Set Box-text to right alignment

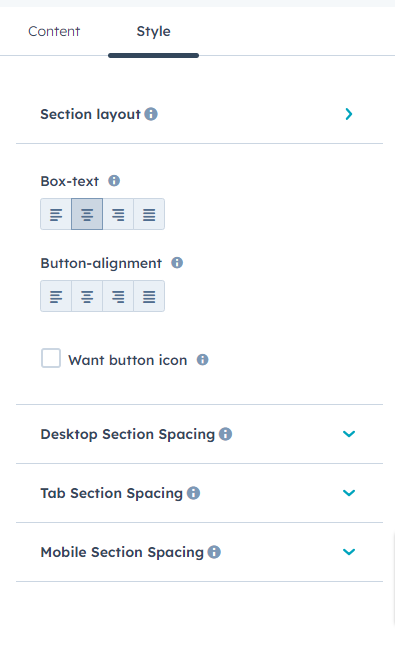click(118, 214)
